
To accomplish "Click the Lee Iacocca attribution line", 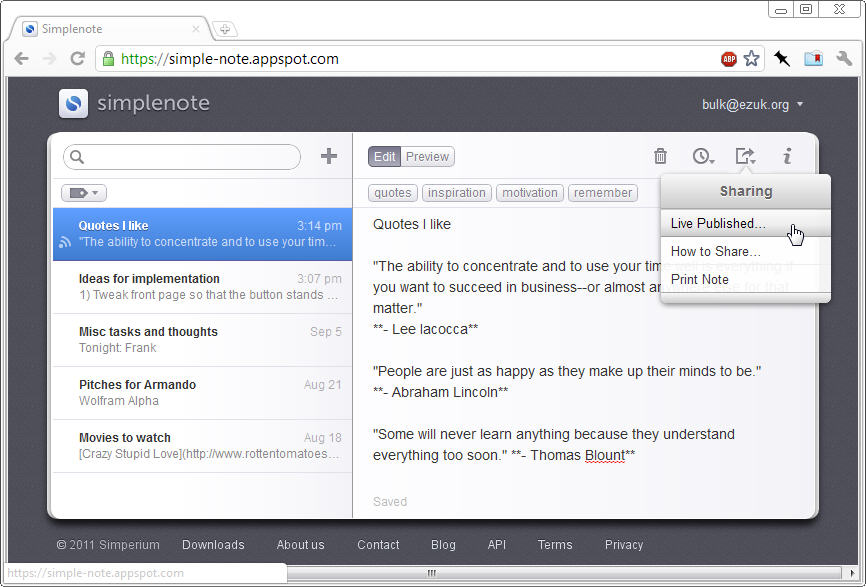I will pyautogui.click(x=425, y=330).
